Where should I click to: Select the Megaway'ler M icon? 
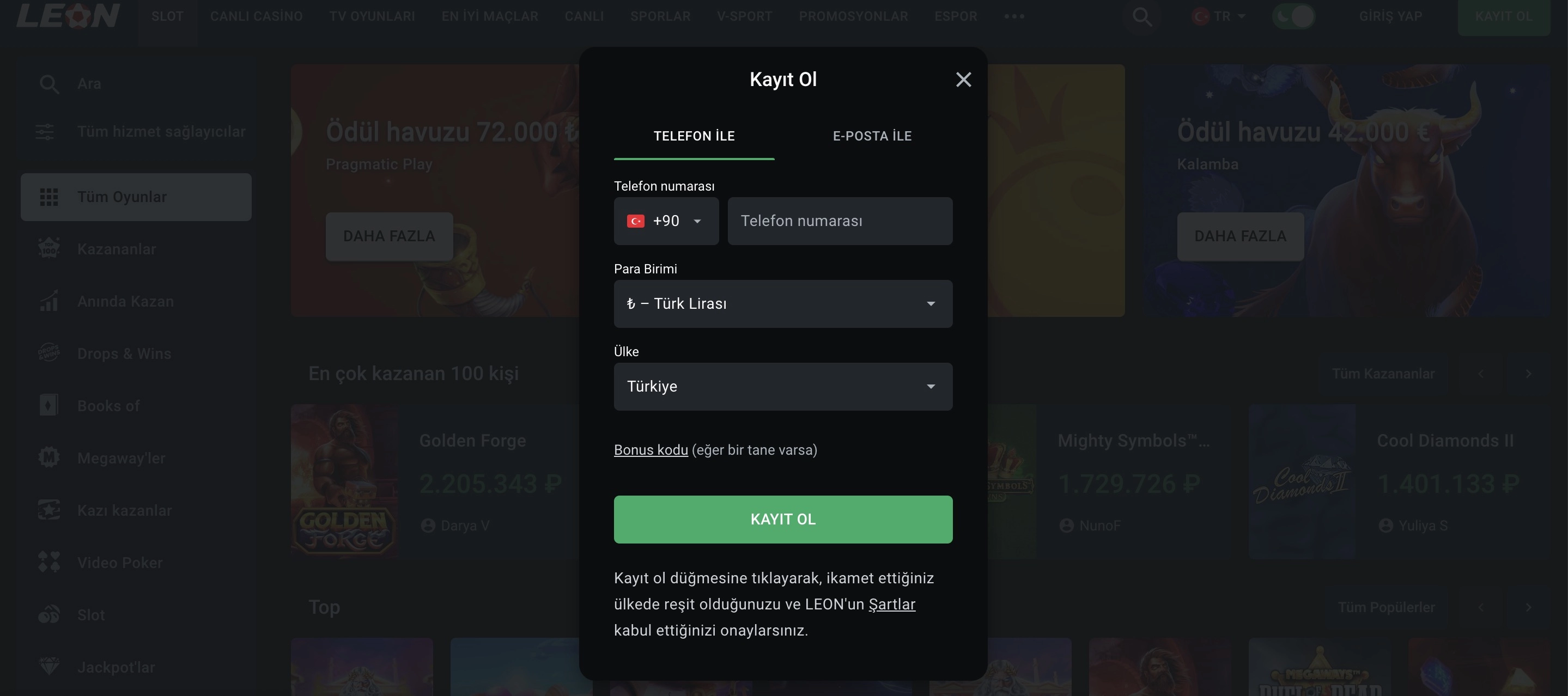tap(48, 457)
